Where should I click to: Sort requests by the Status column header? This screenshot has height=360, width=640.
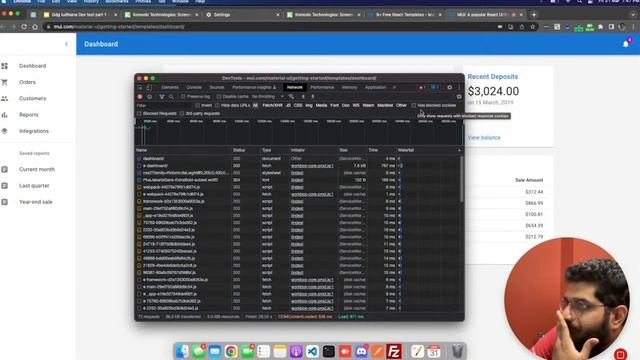pos(246,150)
